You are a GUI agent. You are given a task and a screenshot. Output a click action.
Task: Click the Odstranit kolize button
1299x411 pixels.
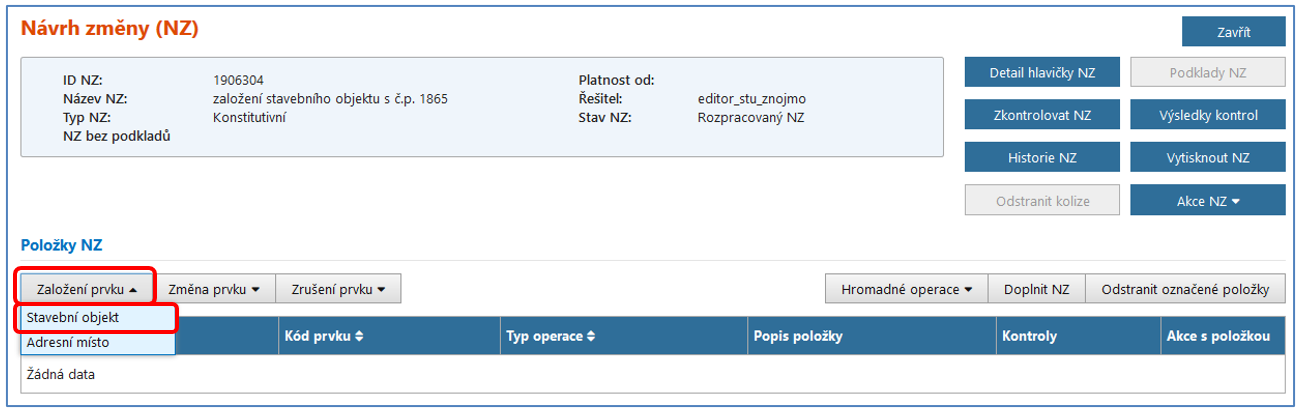(1041, 201)
